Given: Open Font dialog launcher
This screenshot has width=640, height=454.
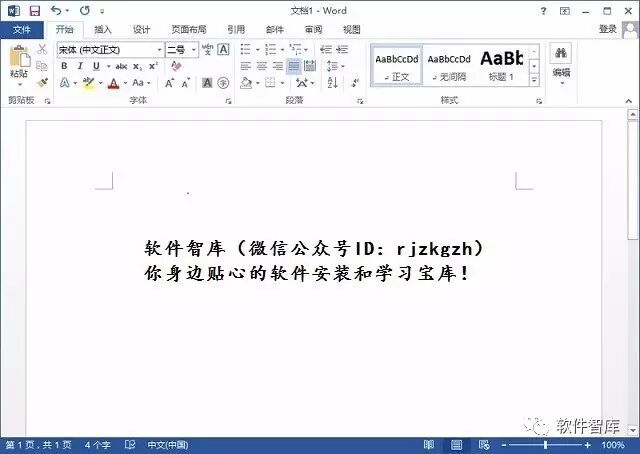Looking at the screenshot, I should pos(228,101).
